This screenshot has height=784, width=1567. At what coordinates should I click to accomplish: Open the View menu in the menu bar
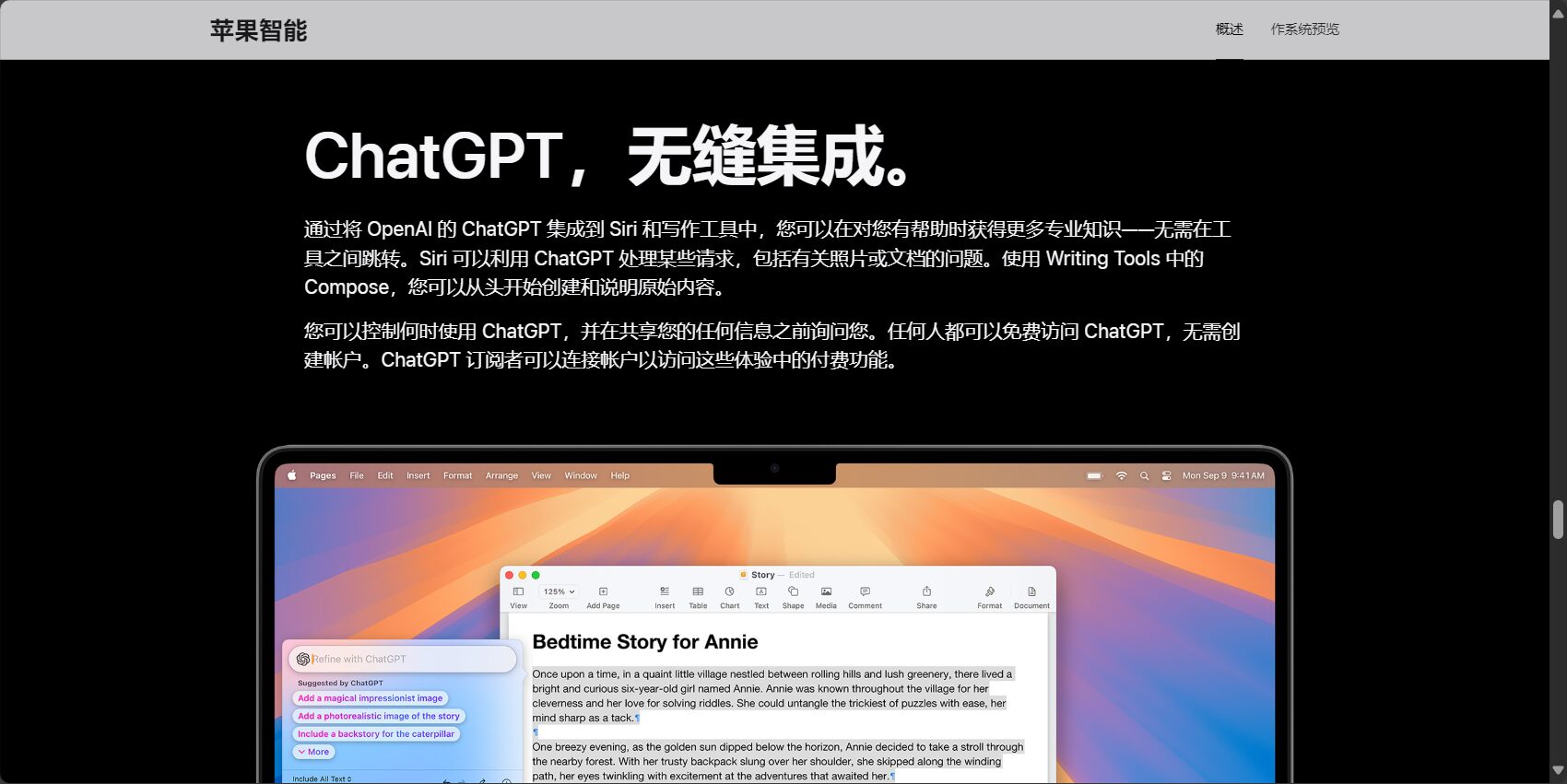(x=541, y=476)
